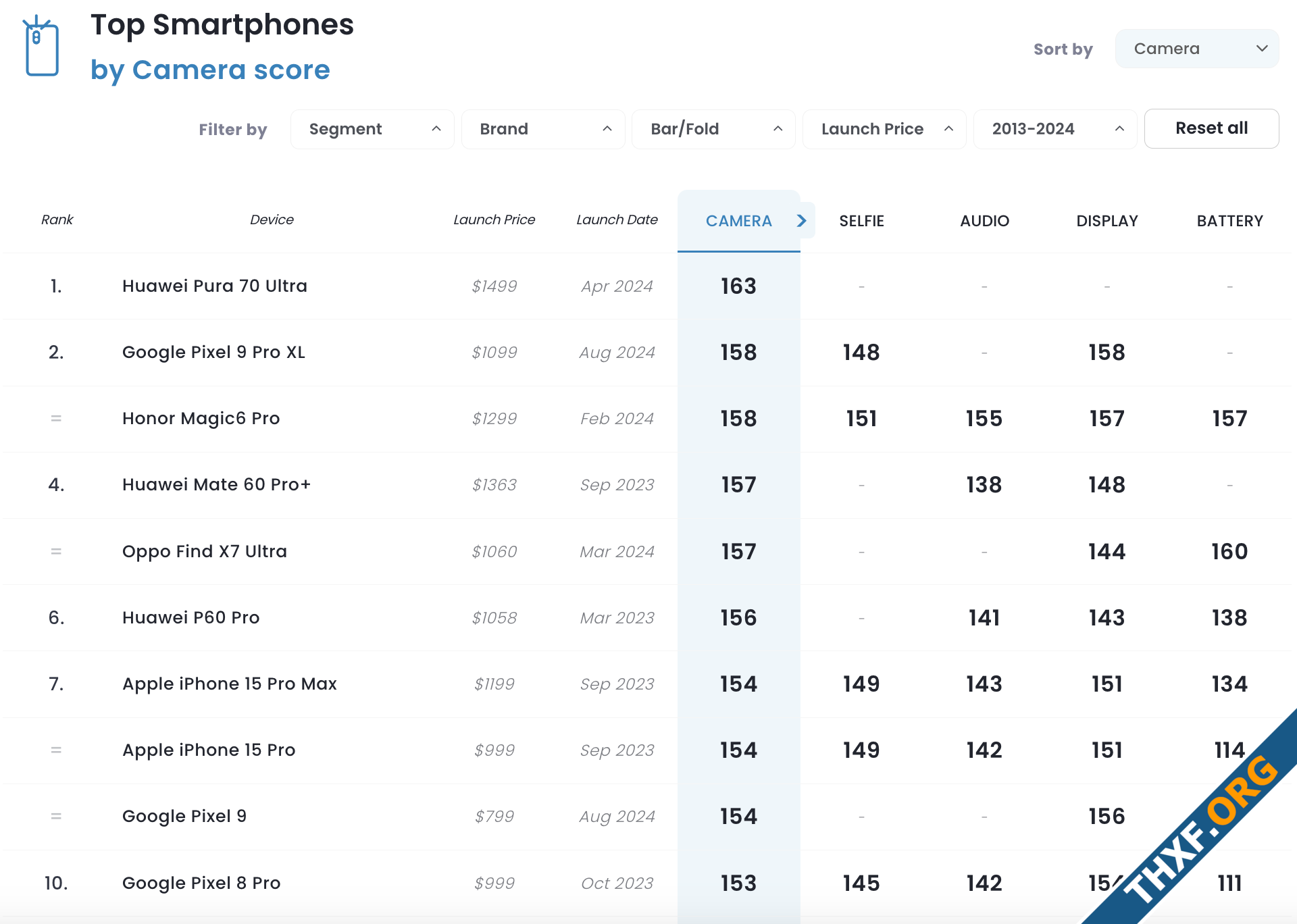Expand the Brand filter

pyautogui.click(x=543, y=129)
